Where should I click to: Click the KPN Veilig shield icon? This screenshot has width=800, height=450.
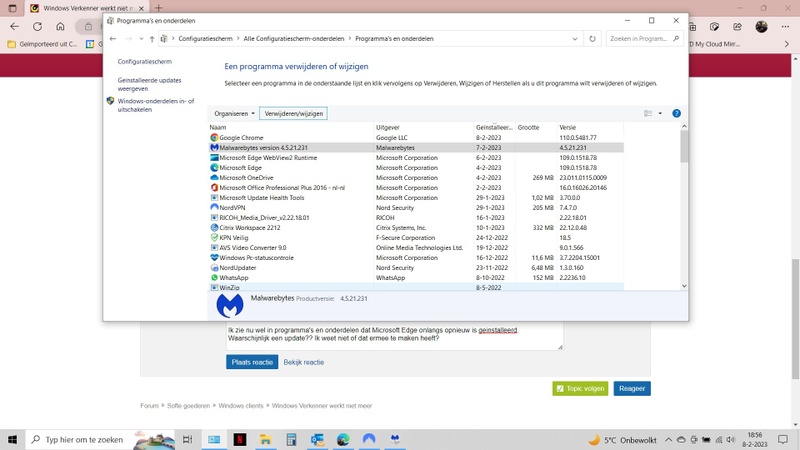pyautogui.click(x=214, y=238)
